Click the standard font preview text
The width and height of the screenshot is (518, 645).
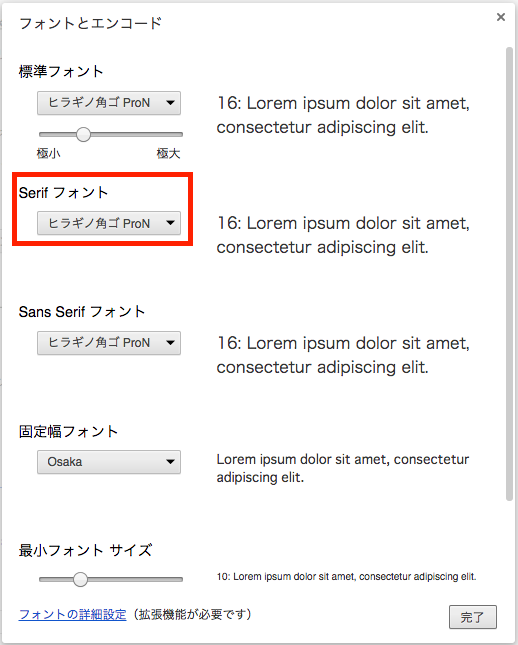click(x=343, y=115)
